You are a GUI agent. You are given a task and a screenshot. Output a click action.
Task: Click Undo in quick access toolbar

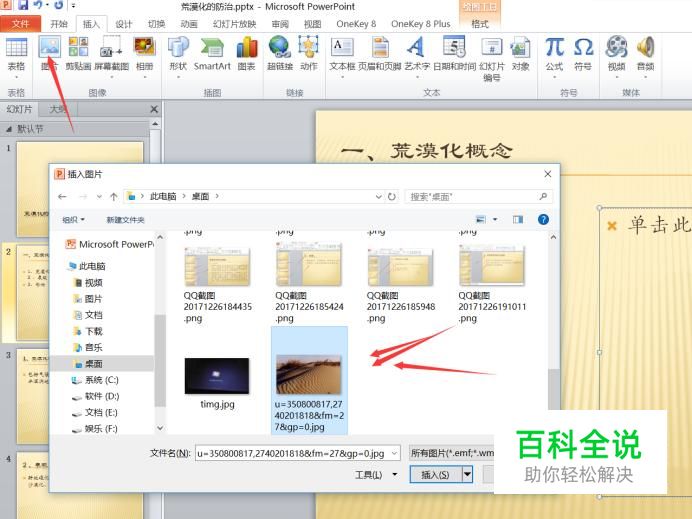[x=38, y=5]
